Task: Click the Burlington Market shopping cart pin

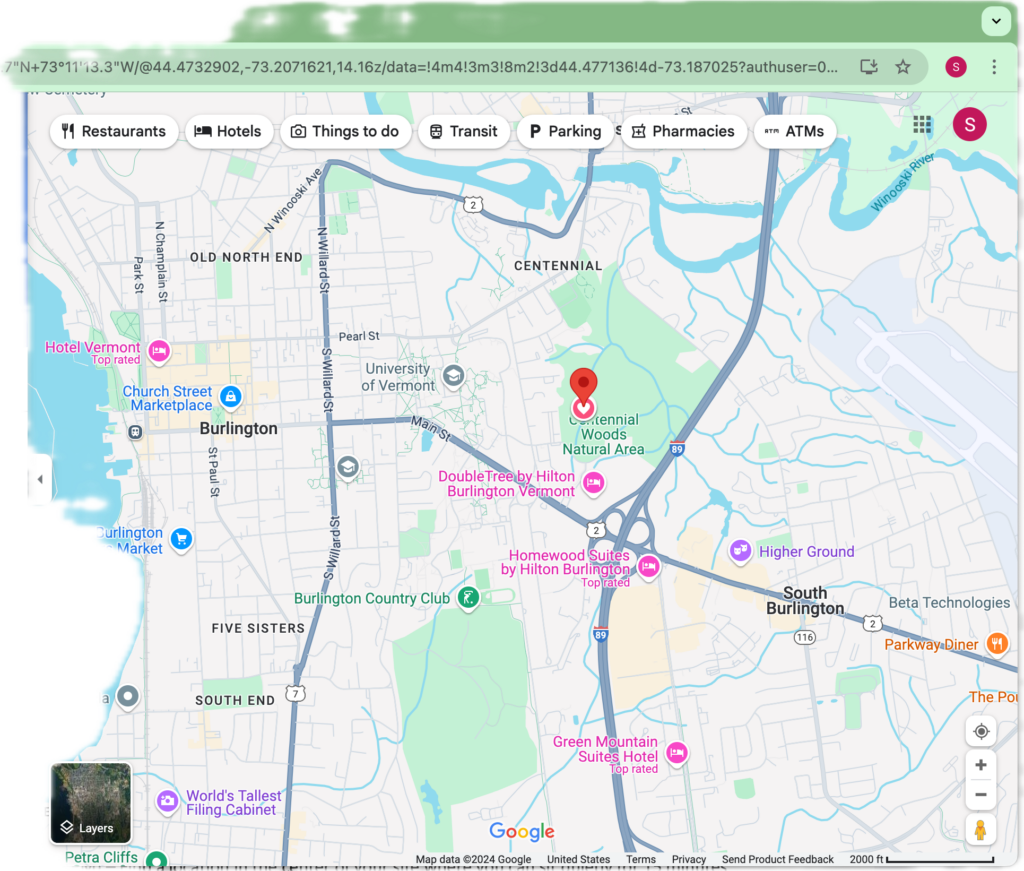Action: click(182, 539)
